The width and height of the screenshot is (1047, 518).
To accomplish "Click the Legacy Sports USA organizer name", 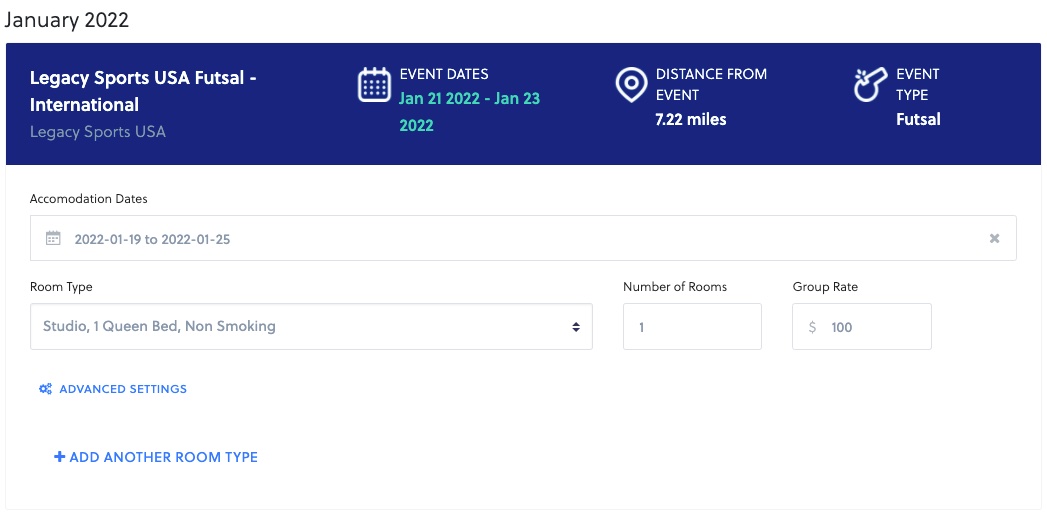I will 98,132.
